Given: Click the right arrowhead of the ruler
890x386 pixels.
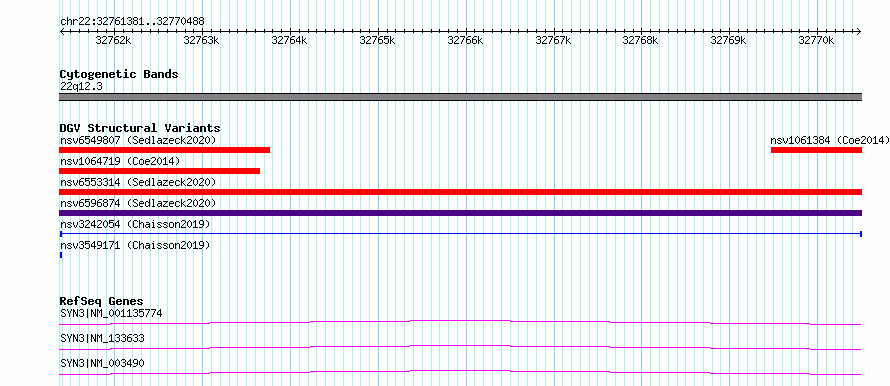Looking at the screenshot, I should [859, 32].
